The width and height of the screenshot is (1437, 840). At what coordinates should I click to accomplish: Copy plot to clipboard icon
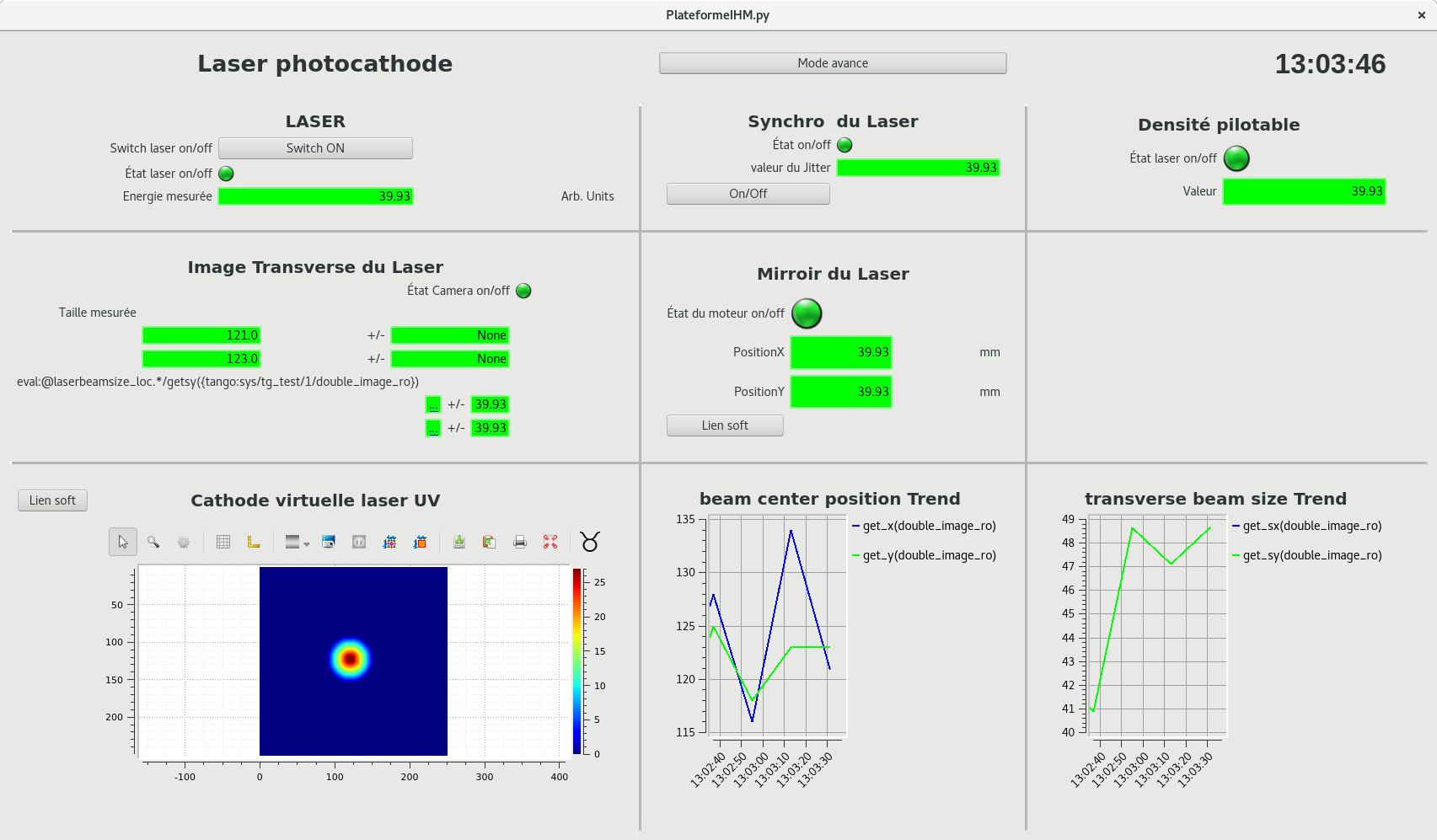(x=489, y=542)
